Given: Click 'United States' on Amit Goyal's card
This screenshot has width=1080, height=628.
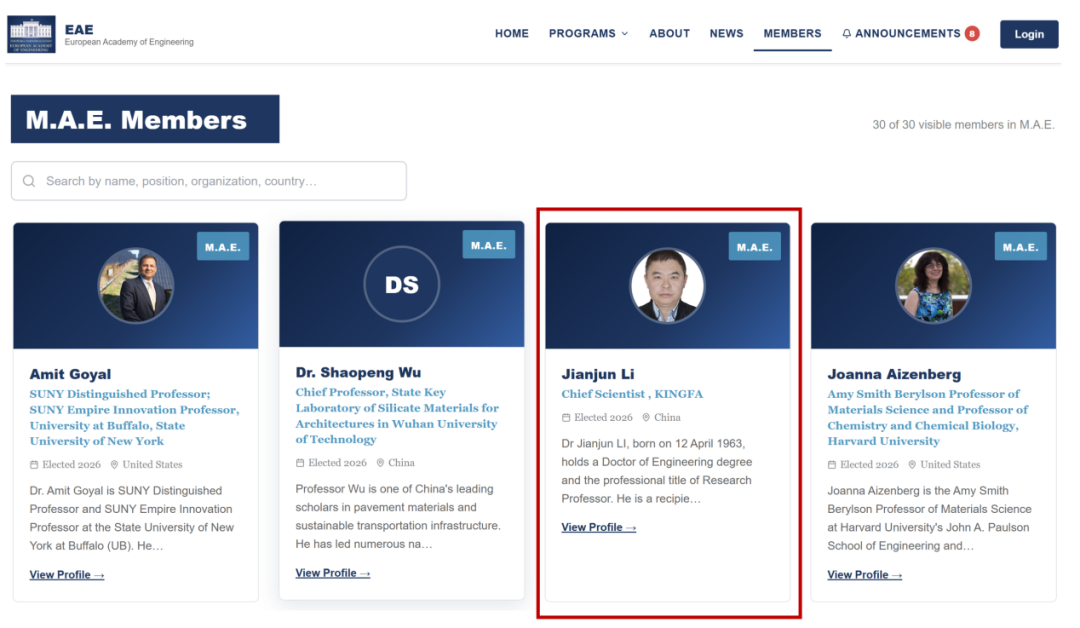Looking at the screenshot, I should [x=152, y=465].
